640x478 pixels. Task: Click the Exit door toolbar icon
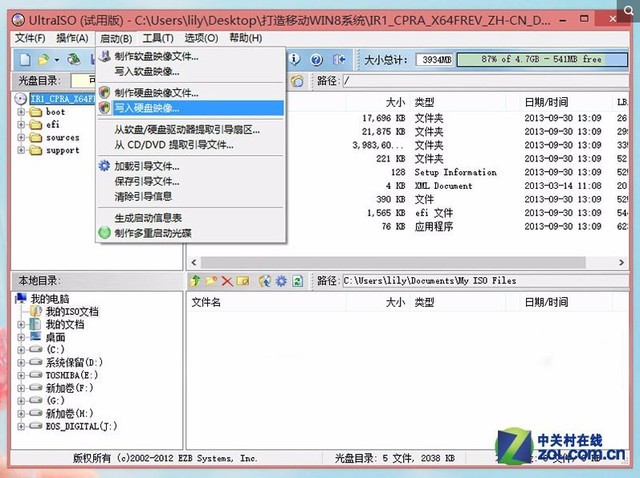[339, 60]
